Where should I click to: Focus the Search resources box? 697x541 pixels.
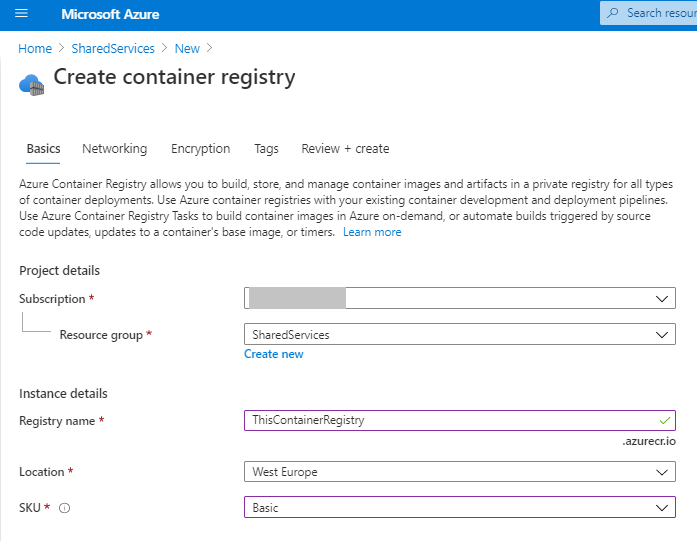[649, 13]
